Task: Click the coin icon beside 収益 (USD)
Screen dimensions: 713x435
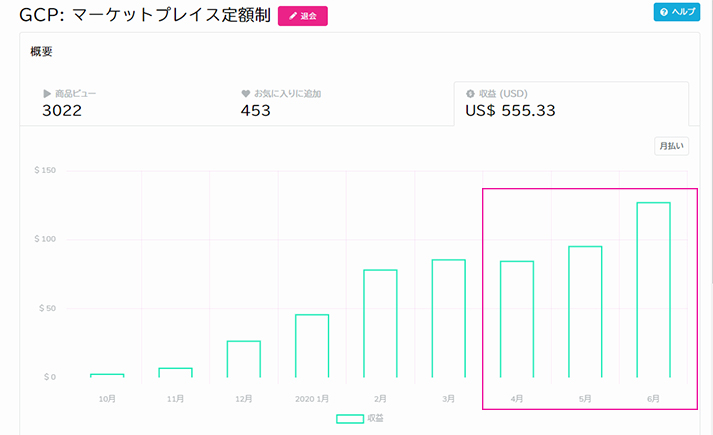Action: (x=470, y=94)
